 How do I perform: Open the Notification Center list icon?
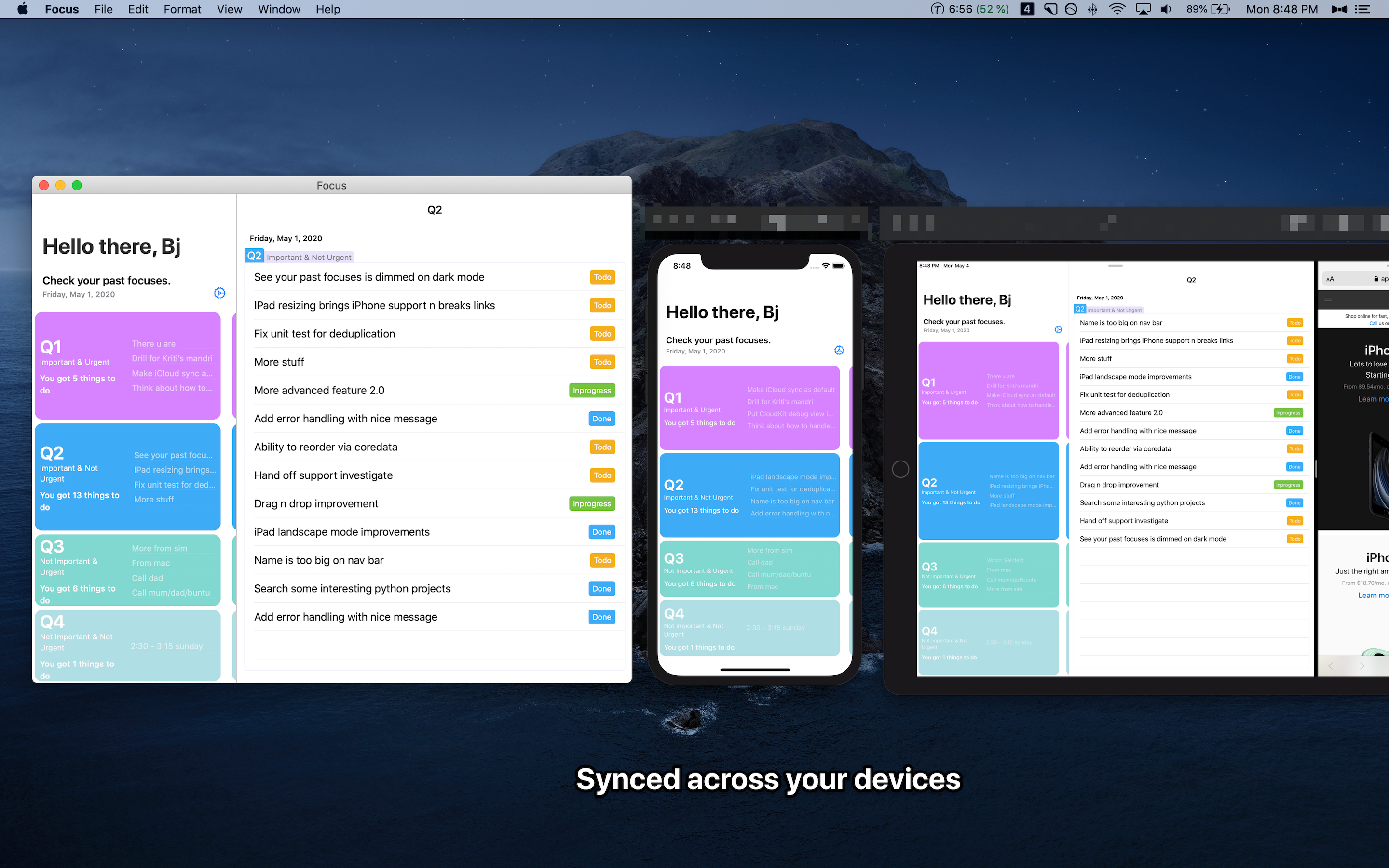click(1362, 9)
